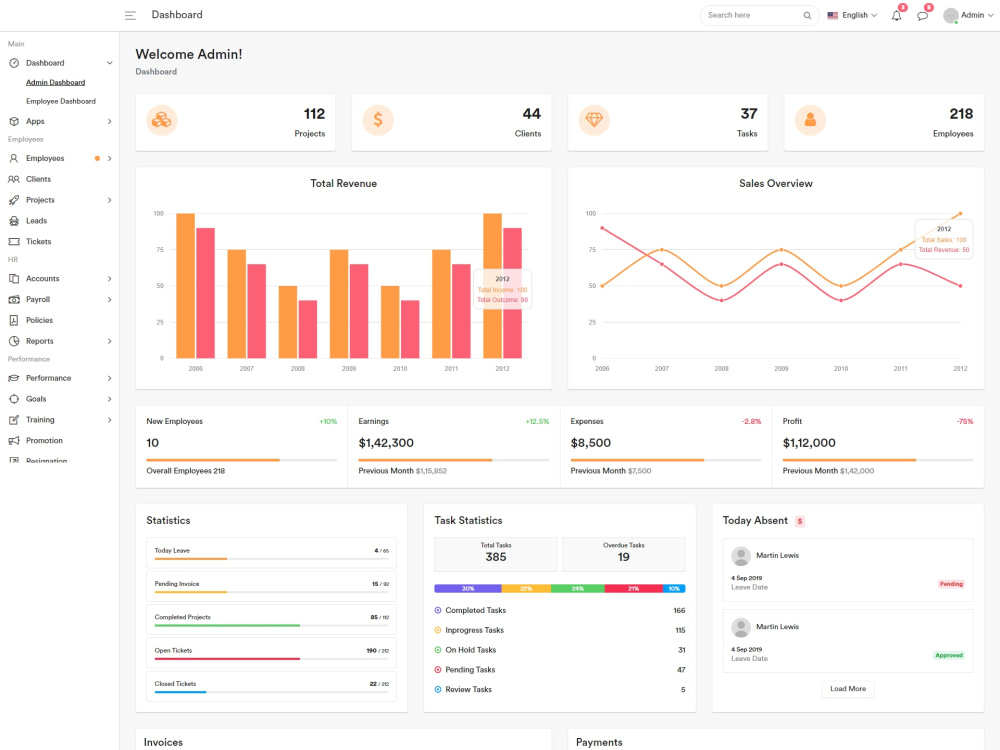Screen dimensions: 1000x750
Task: Click the purple 30% task segment
Action: tap(467, 589)
